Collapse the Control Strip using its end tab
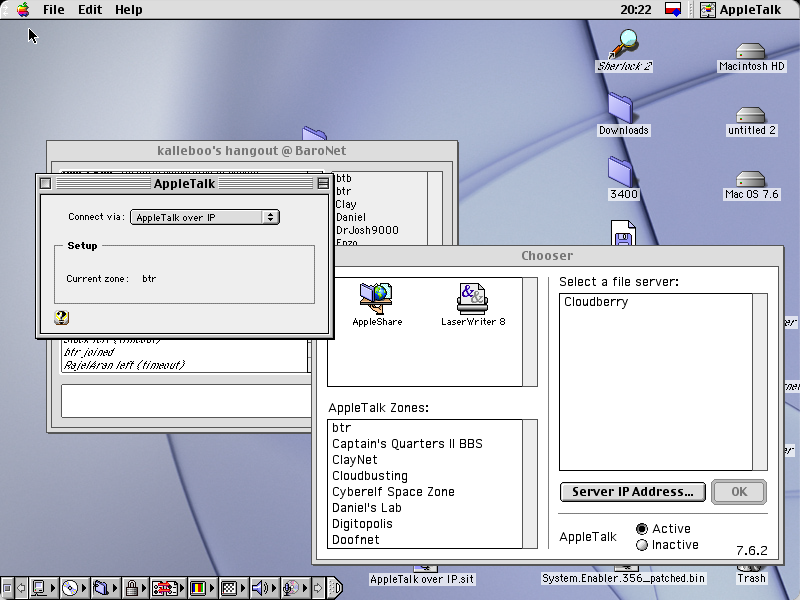This screenshot has height=600, width=800. pos(335,588)
